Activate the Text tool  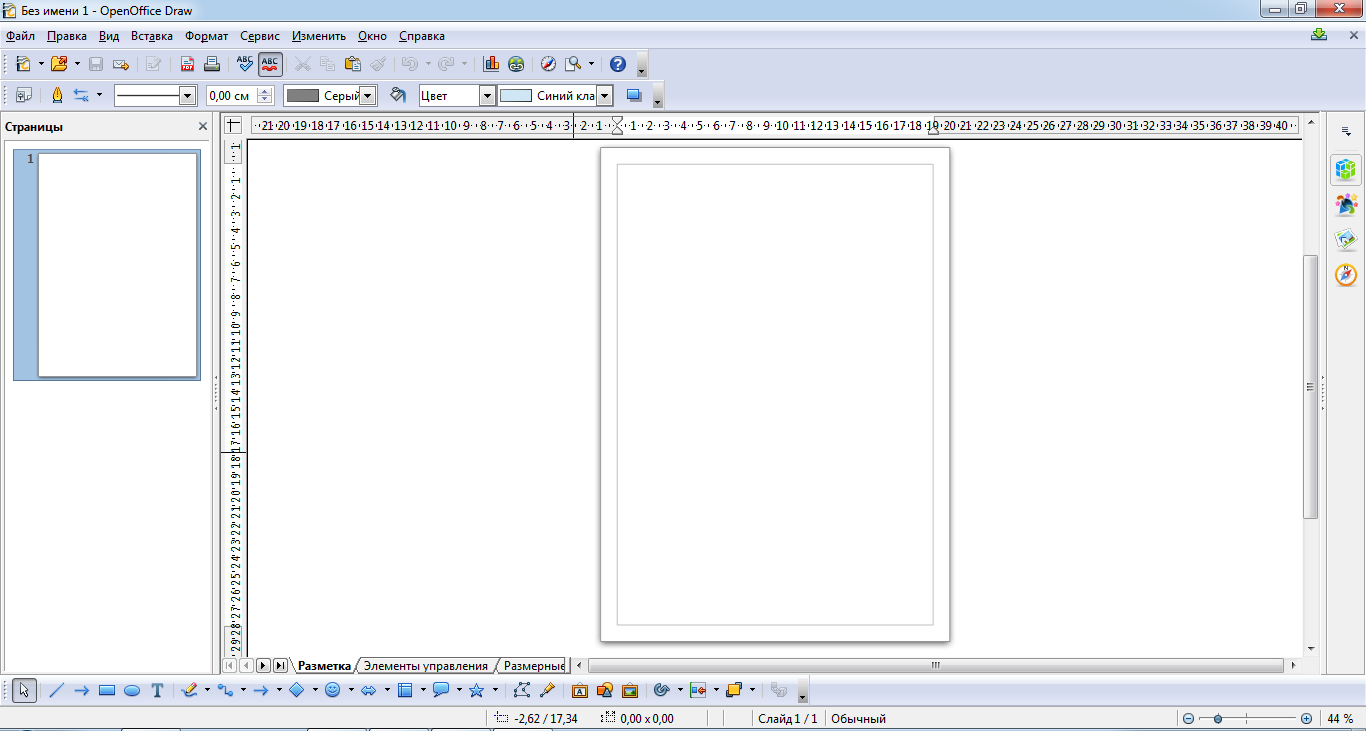pyautogui.click(x=157, y=690)
